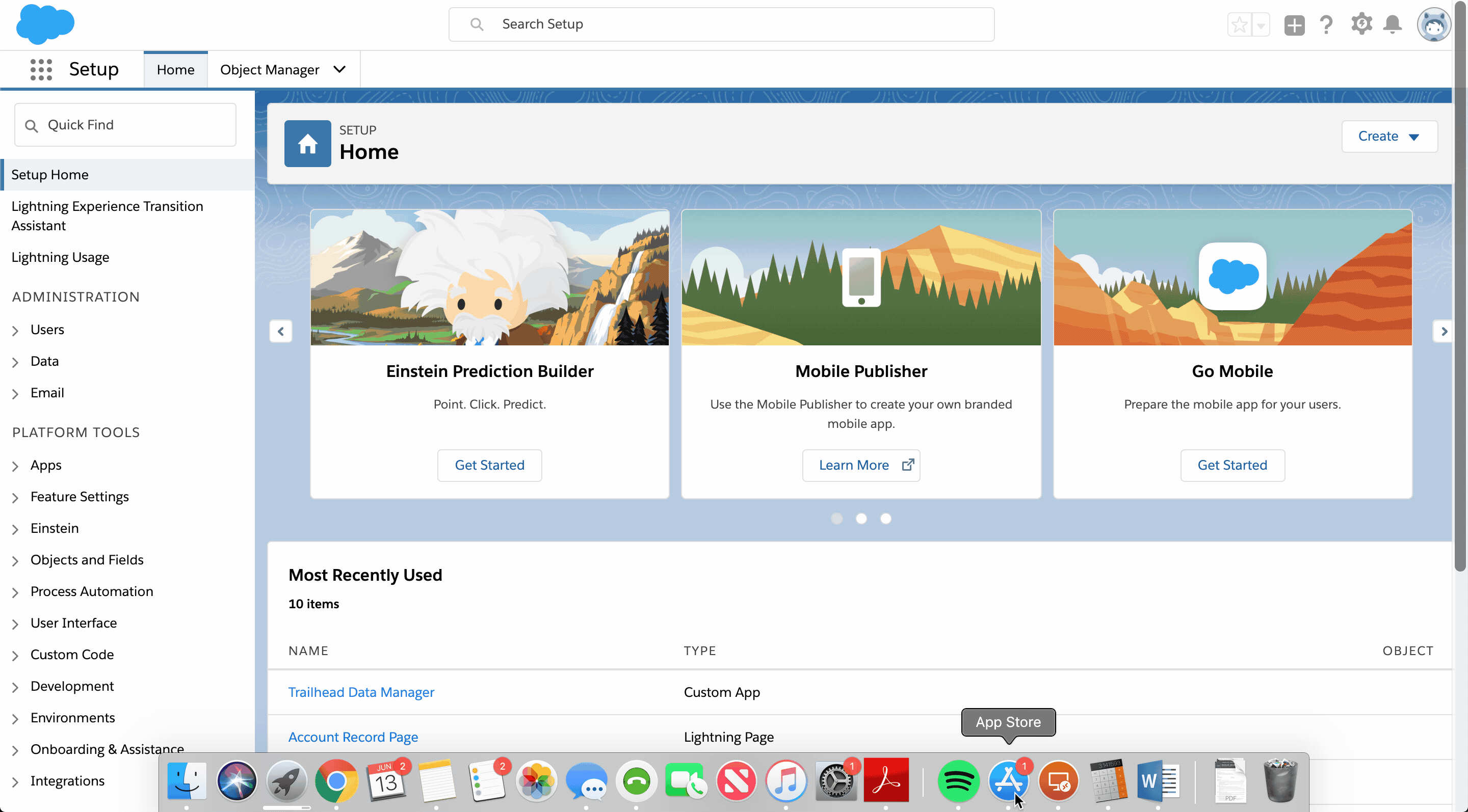Image resolution: width=1468 pixels, height=812 pixels.
Task: Switch to the Home tab
Action: 175,69
